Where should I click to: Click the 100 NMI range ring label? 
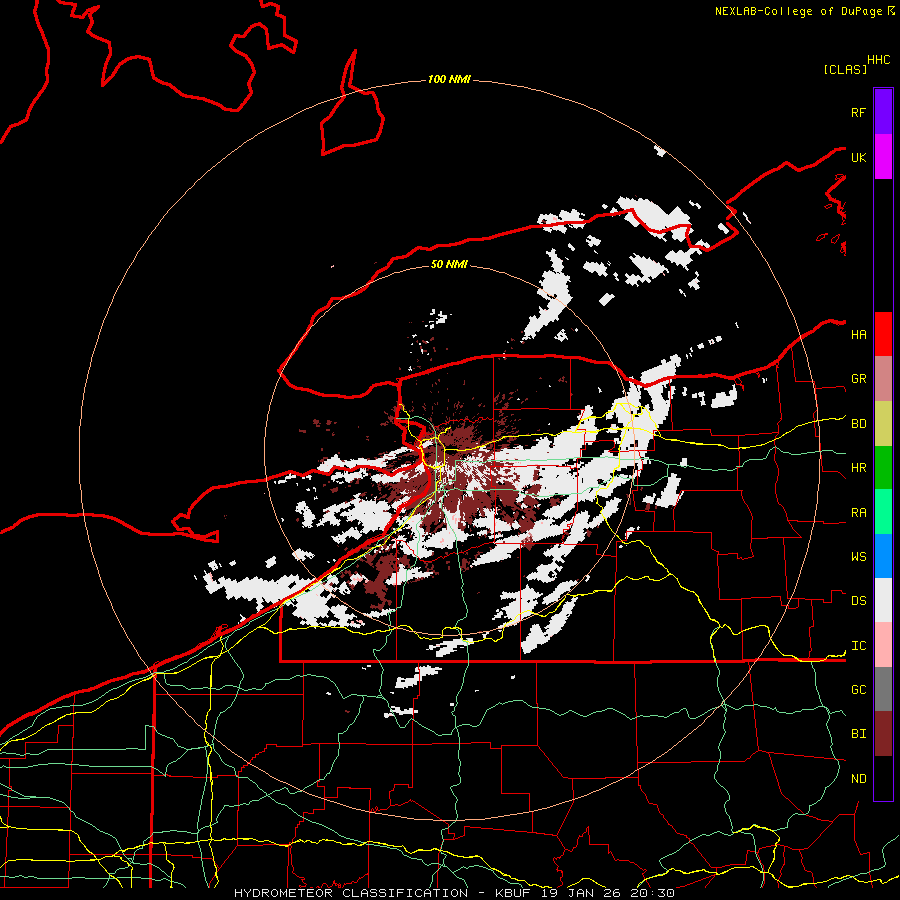(449, 79)
